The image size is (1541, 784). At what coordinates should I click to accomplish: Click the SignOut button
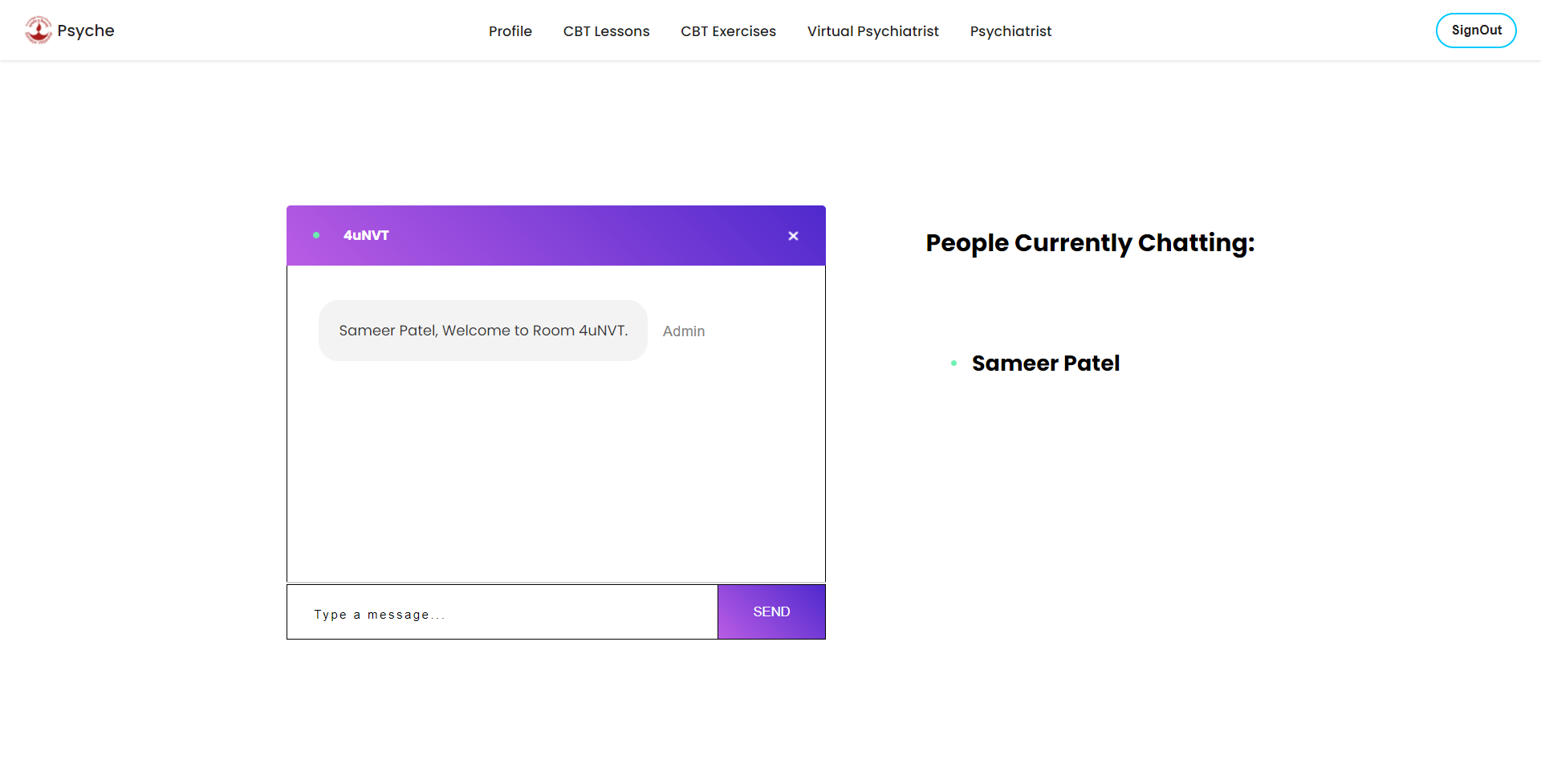1476,30
